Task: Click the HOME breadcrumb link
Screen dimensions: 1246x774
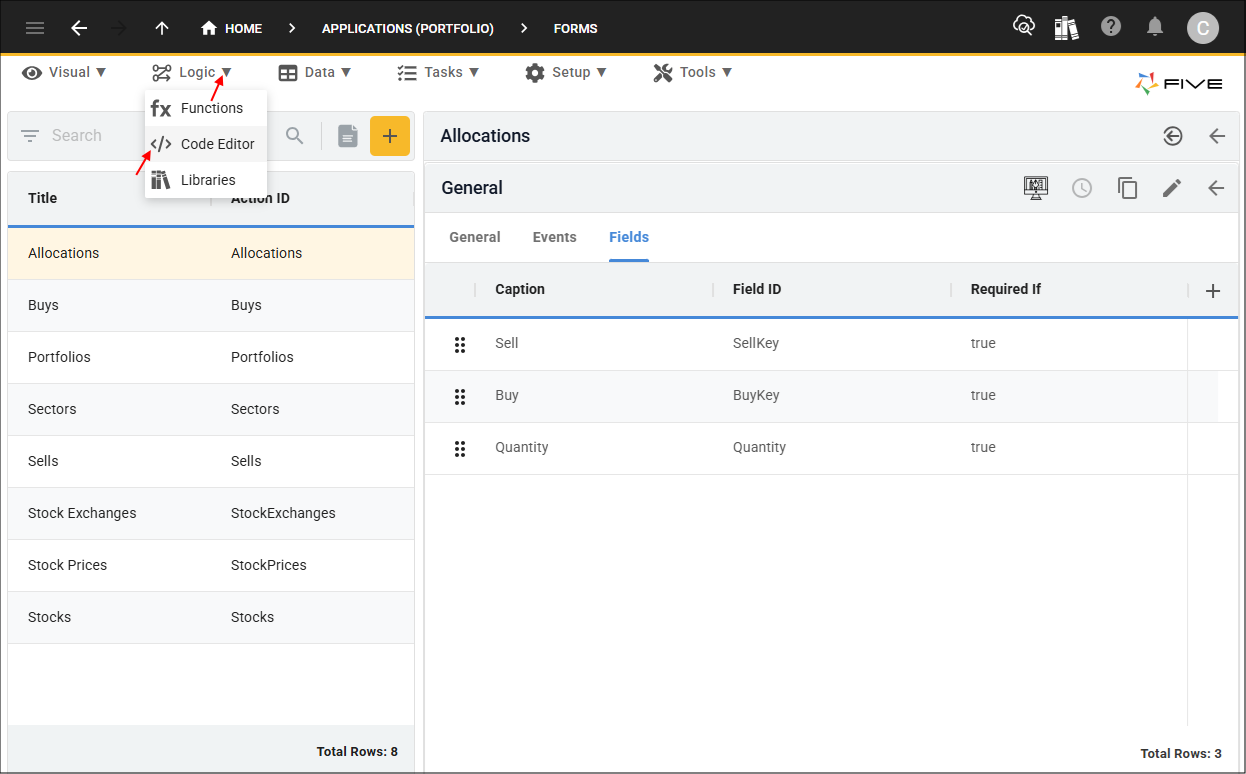Action: tap(232, 28)
